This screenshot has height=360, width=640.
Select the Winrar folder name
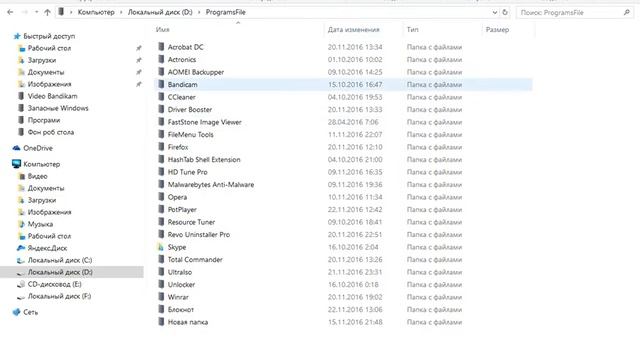(178, 297)
